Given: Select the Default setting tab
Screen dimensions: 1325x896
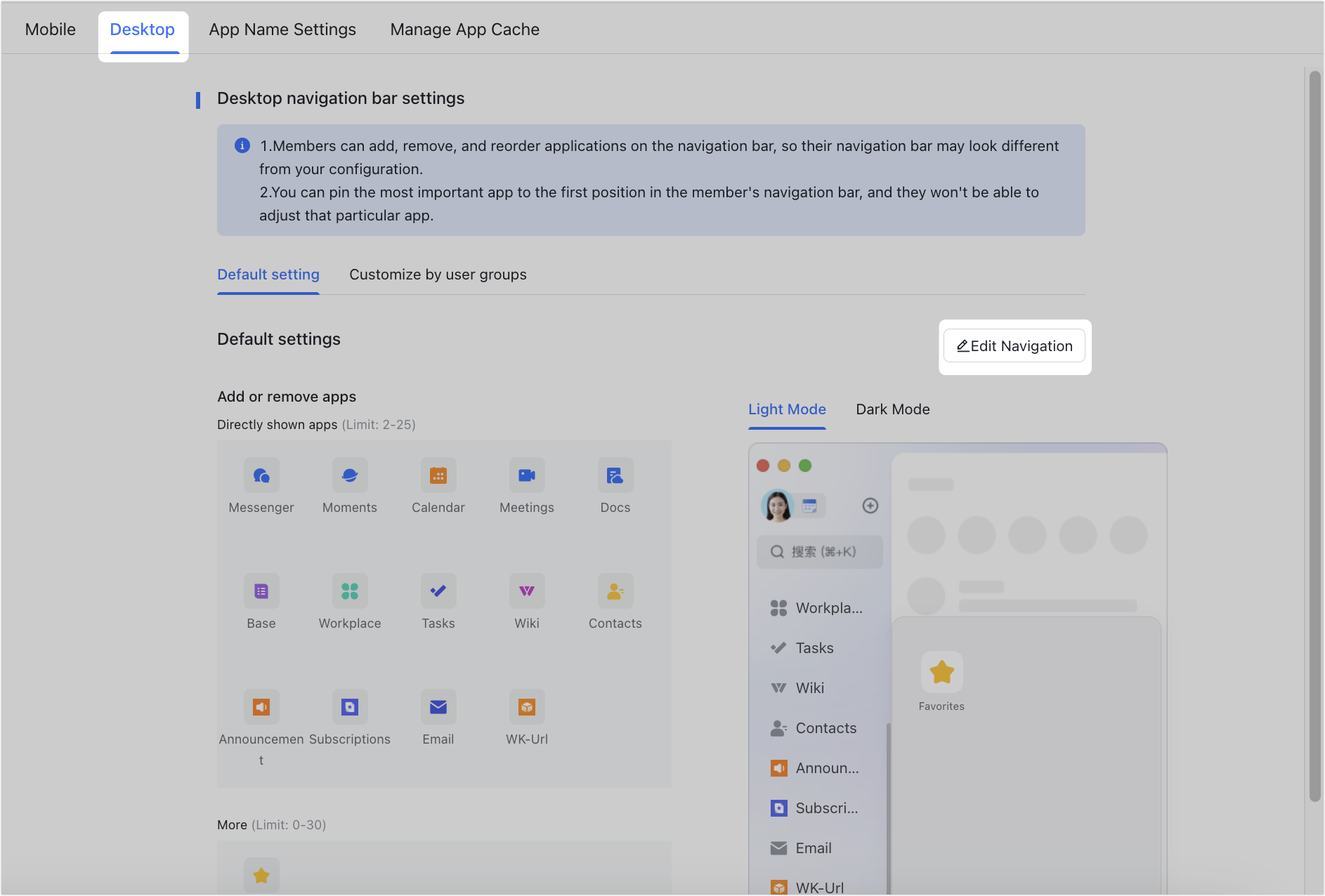Looking at the screenshot, I should [268, 275].
